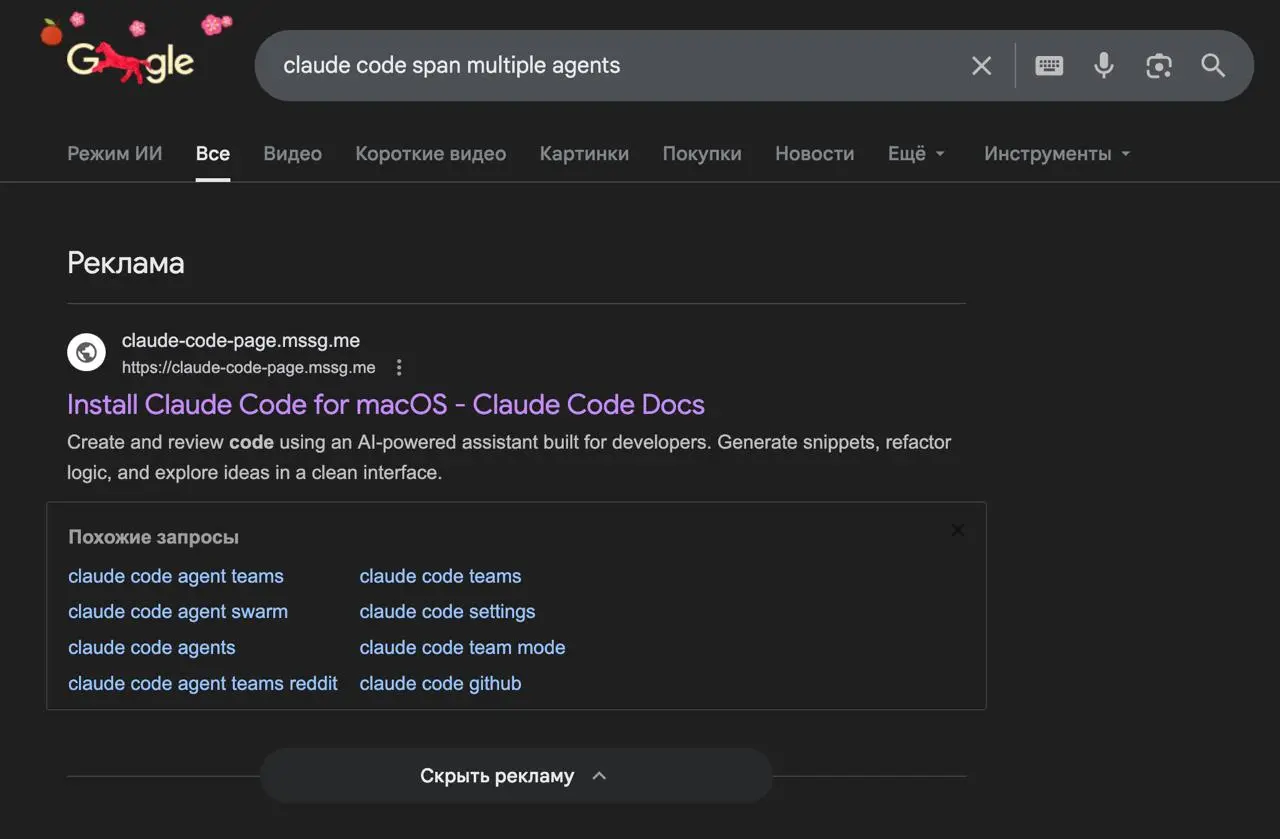Click the https://claude-code-page.mssg.me URL text

[x=249, y=368]
